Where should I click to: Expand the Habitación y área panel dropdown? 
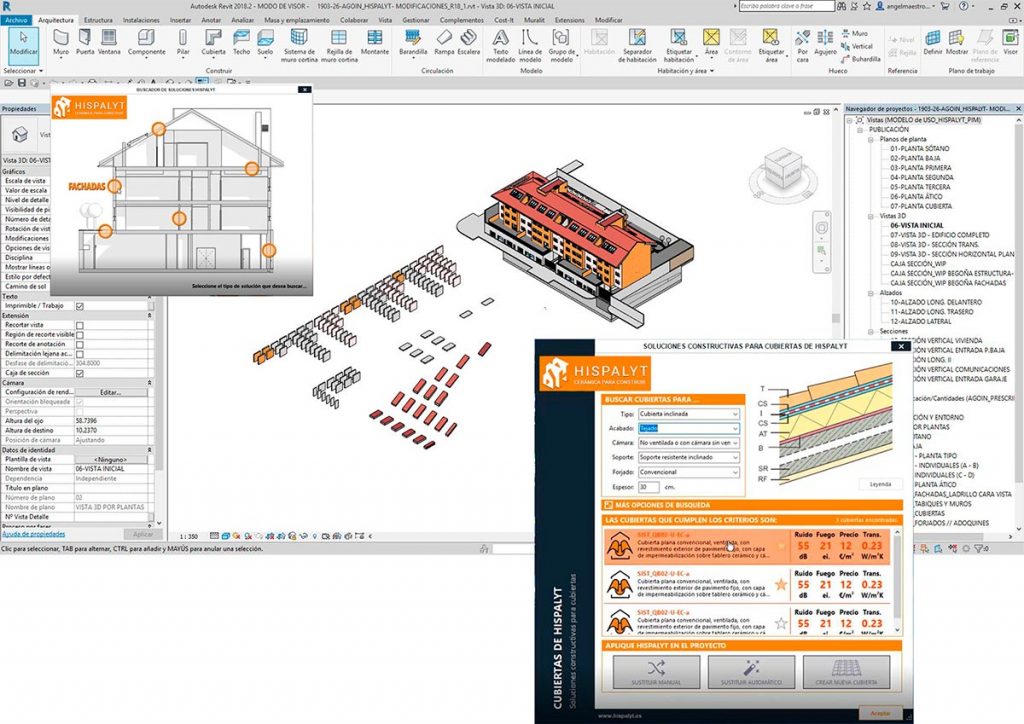[x=686, y=71]
